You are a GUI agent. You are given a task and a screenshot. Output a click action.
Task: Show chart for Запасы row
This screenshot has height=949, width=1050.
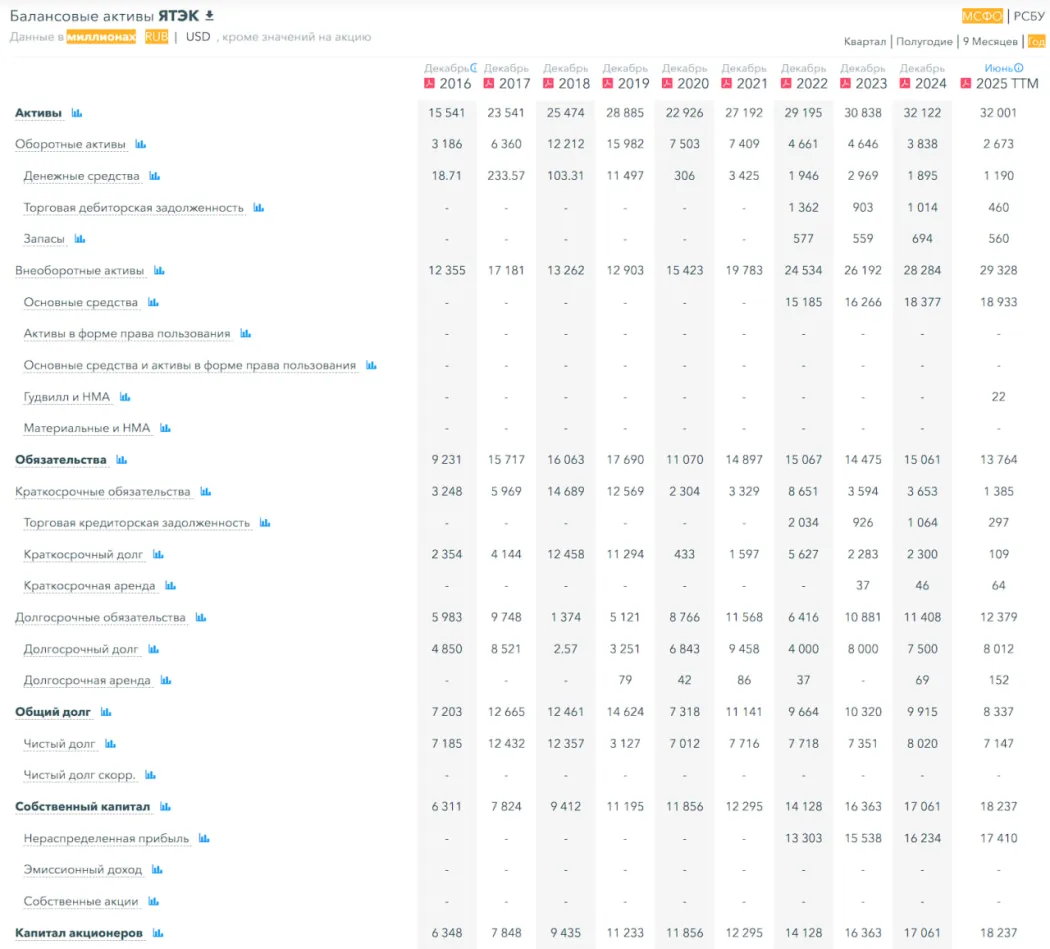[x=80, y=239]
